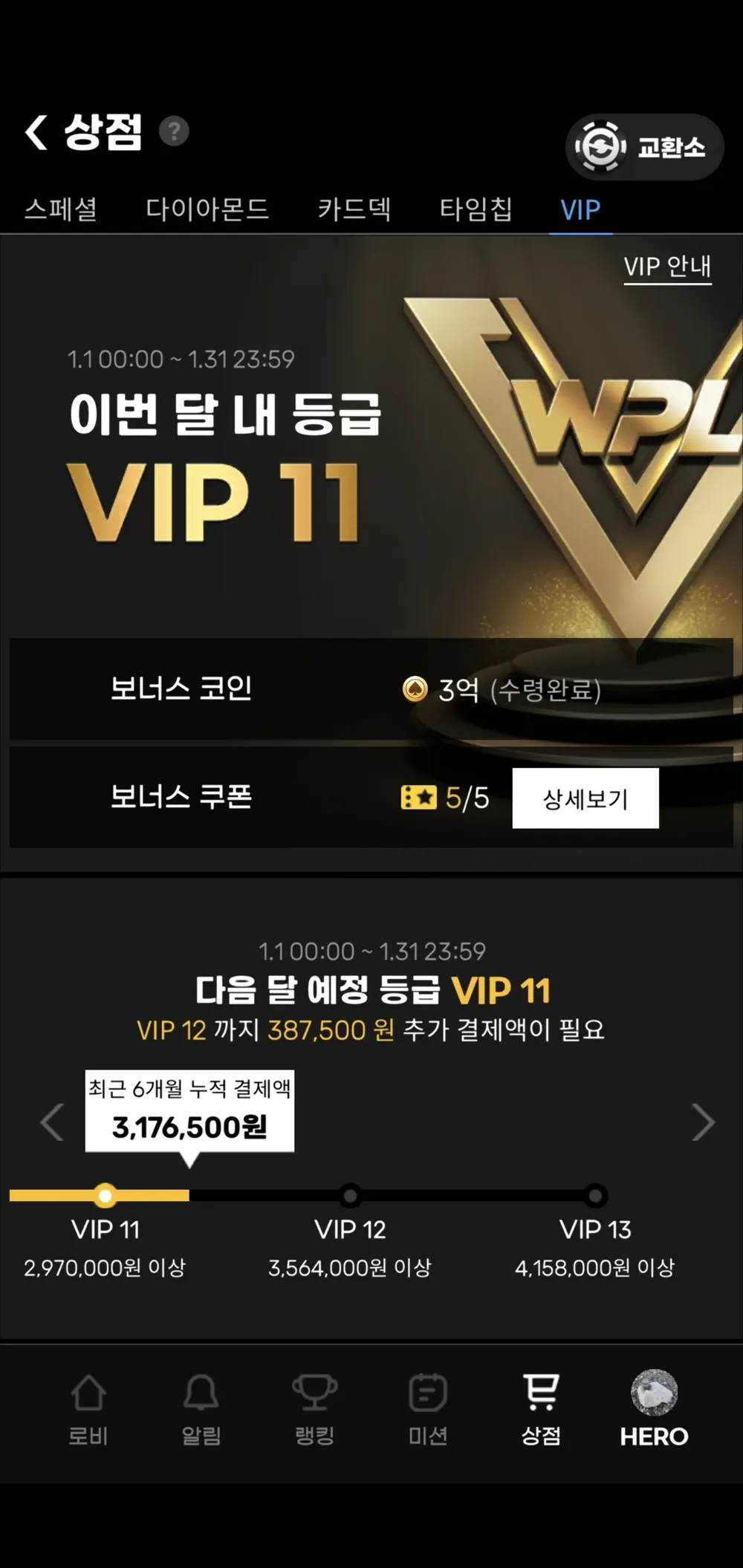Select VIP 13 marker on progress bar
Screen dimensions: 743x1568
[594, 1195]
